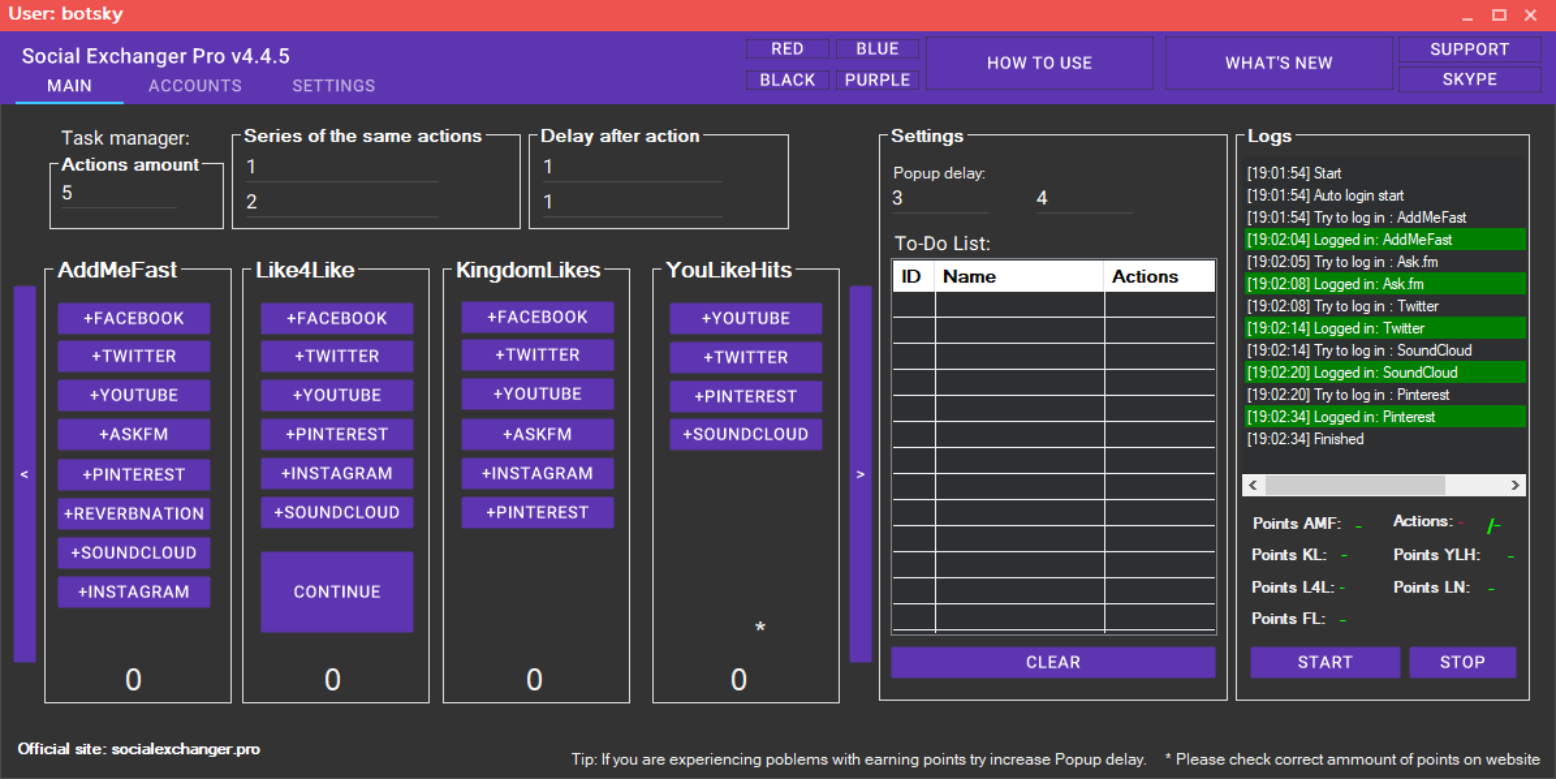Add SoundCloud task under AddMeFast
Image resolution: width=1556 pixels, height=779 pixels.
134,553
